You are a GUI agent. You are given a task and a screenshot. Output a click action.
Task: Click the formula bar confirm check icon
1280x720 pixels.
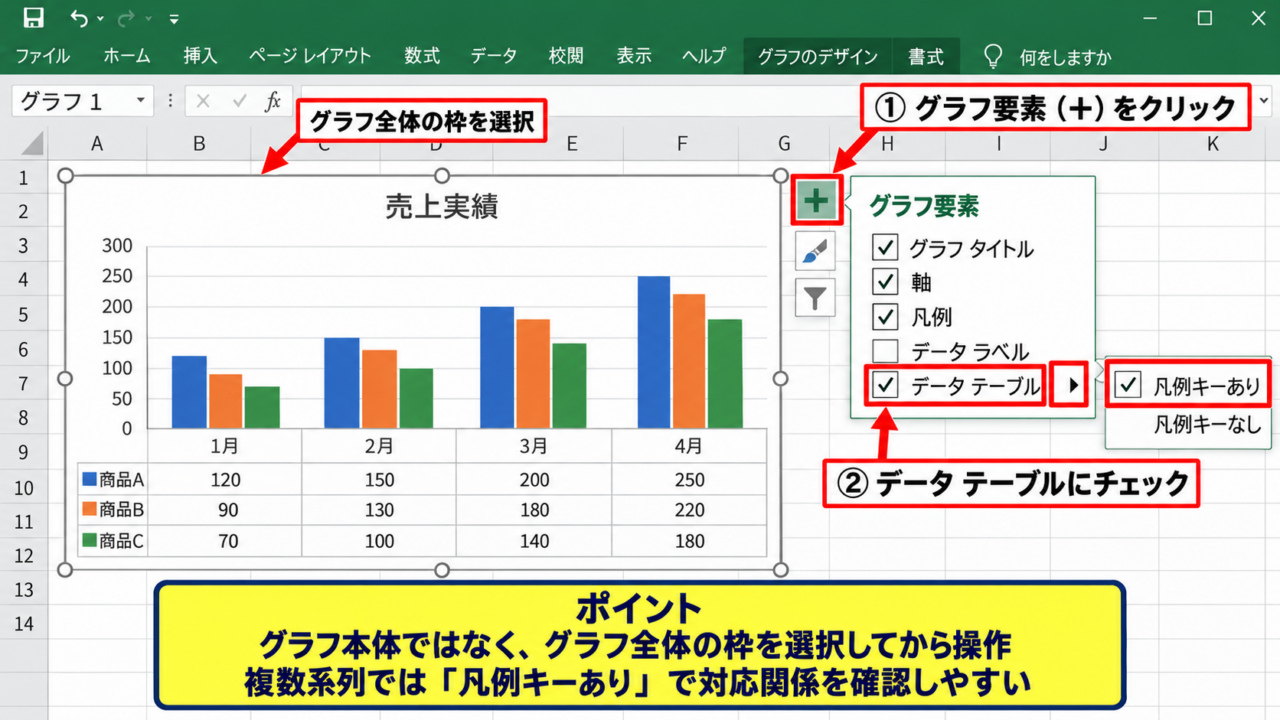click(239, 101)
